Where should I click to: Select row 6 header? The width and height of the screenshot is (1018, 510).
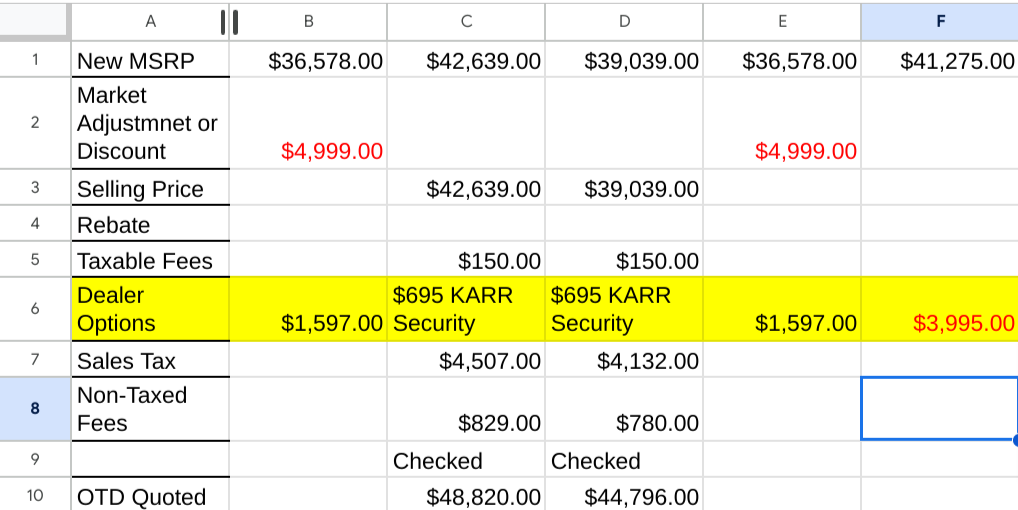point(35,309)
